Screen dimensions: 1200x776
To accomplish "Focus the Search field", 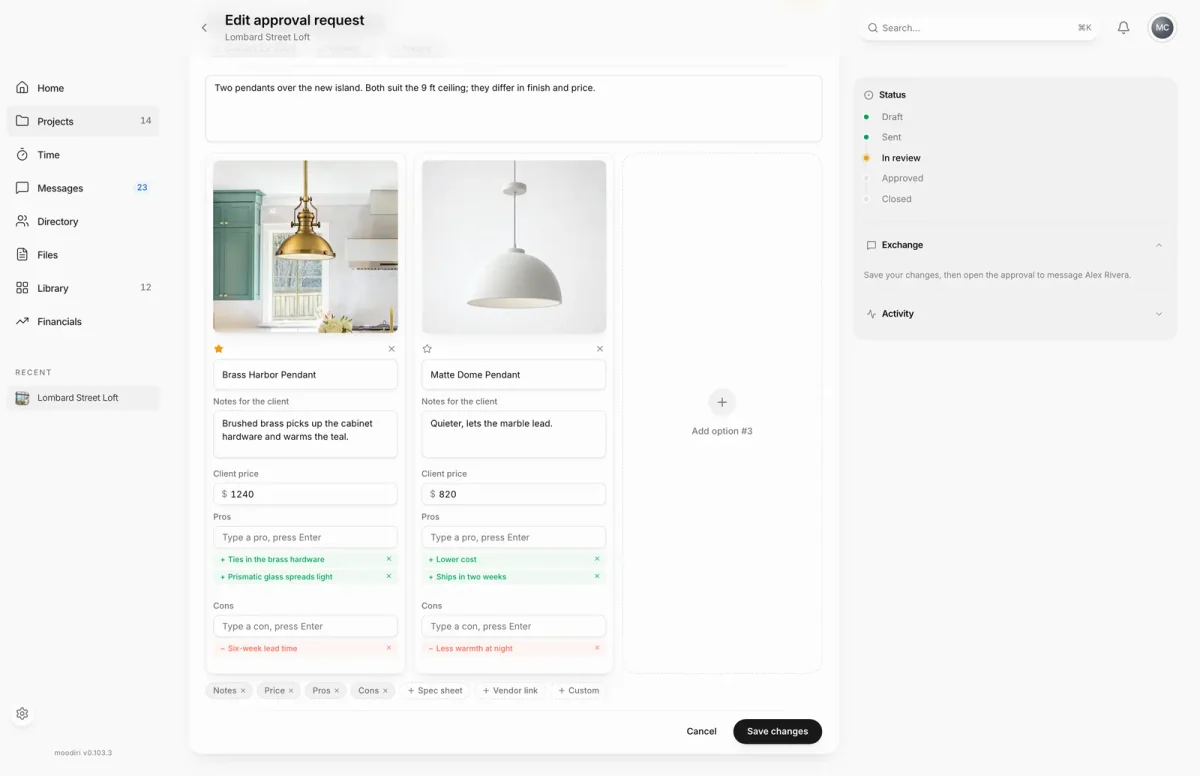I will (979, 28).
